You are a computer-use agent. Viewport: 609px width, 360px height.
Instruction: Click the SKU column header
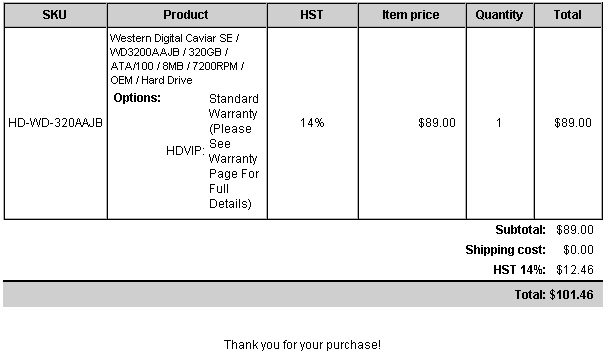click(x=55, y=15)
